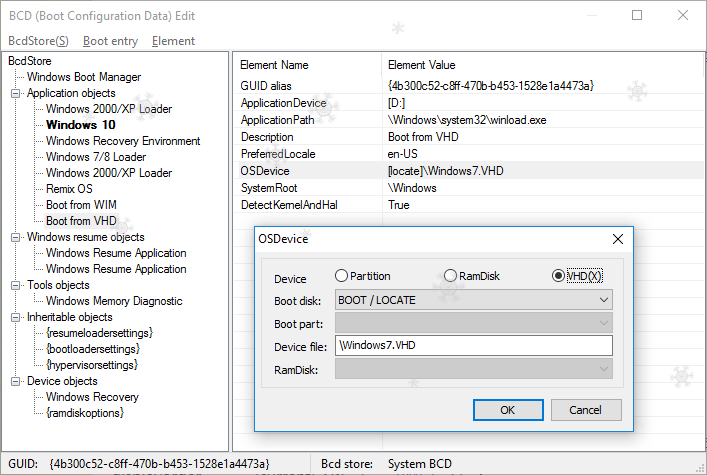Screen dimensions: 707x475
Task: Open the Boot disk dropdown
Action: click(x=473, y=300)
